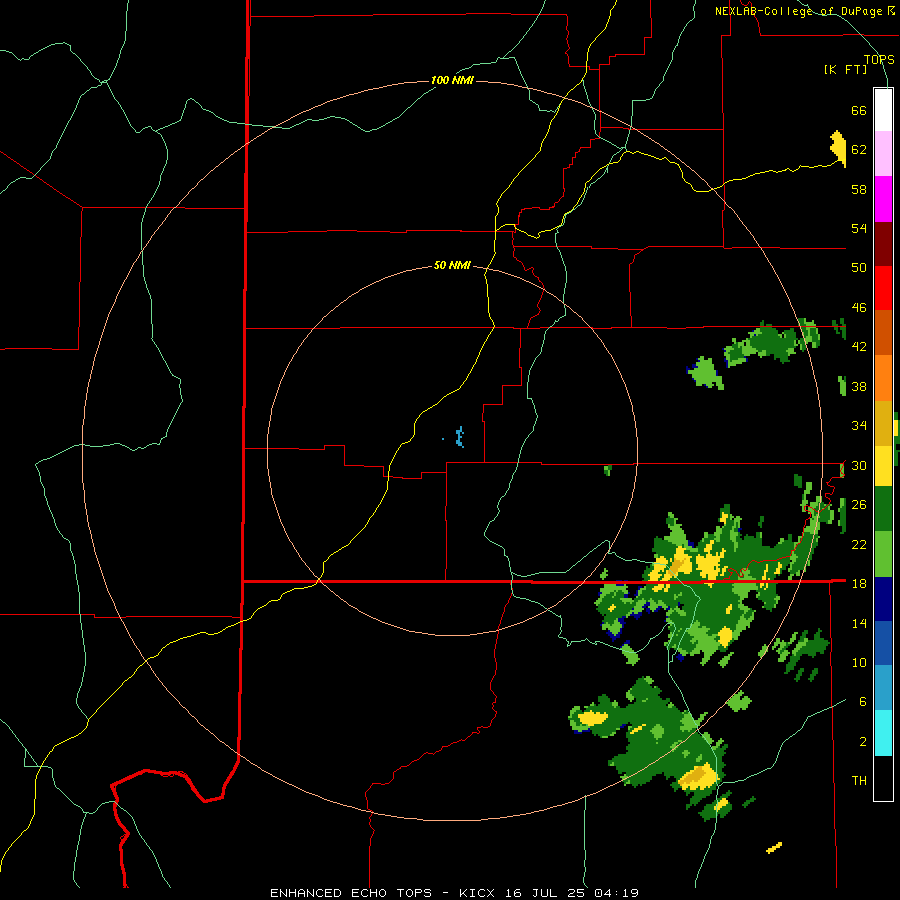Click the "NEXLAB-College of DuPage" credit text
The height and width of the screenshot is (900, 900).
(x=800, y=11)
